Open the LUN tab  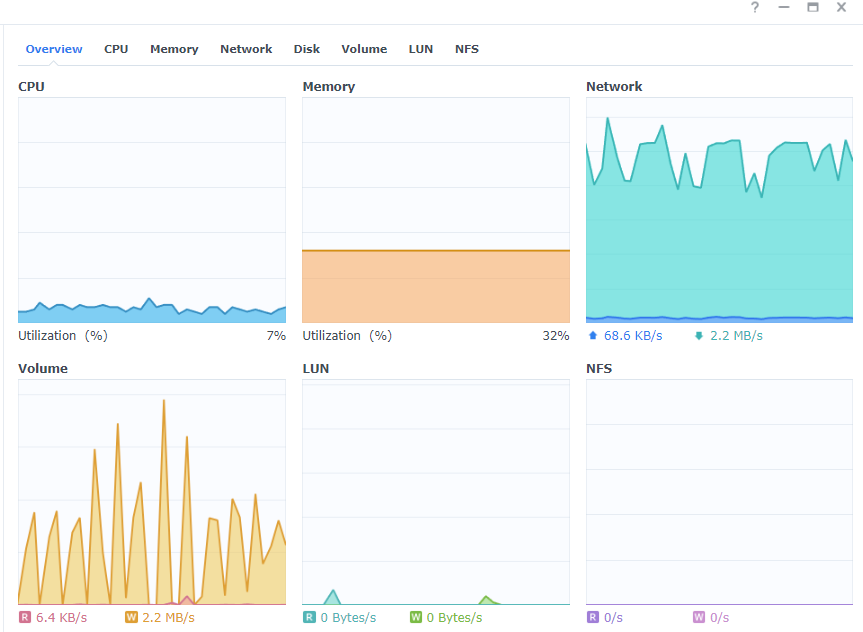point(421,49)
